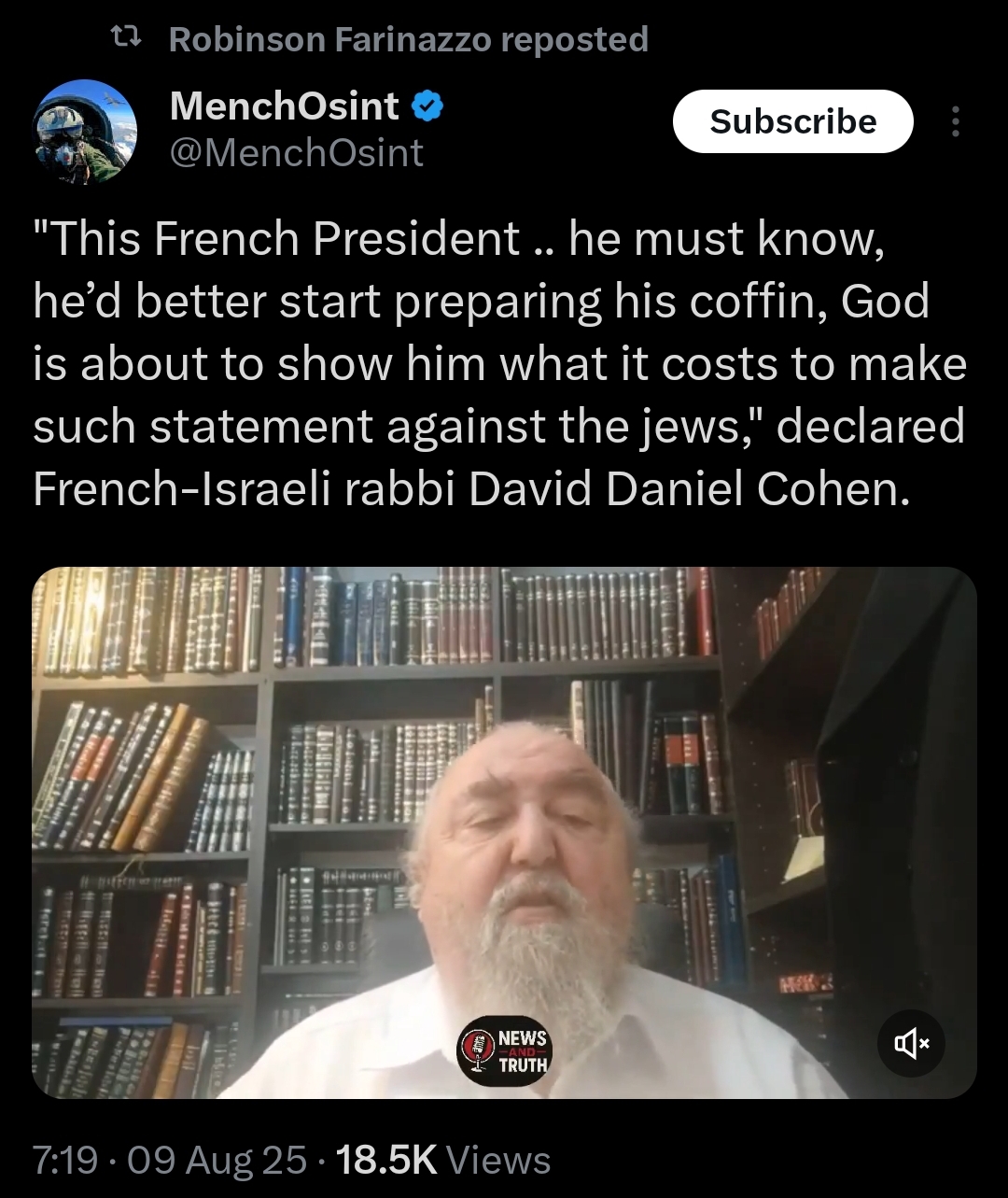Click the fighter pilot image in the avatar

(85, 132)
